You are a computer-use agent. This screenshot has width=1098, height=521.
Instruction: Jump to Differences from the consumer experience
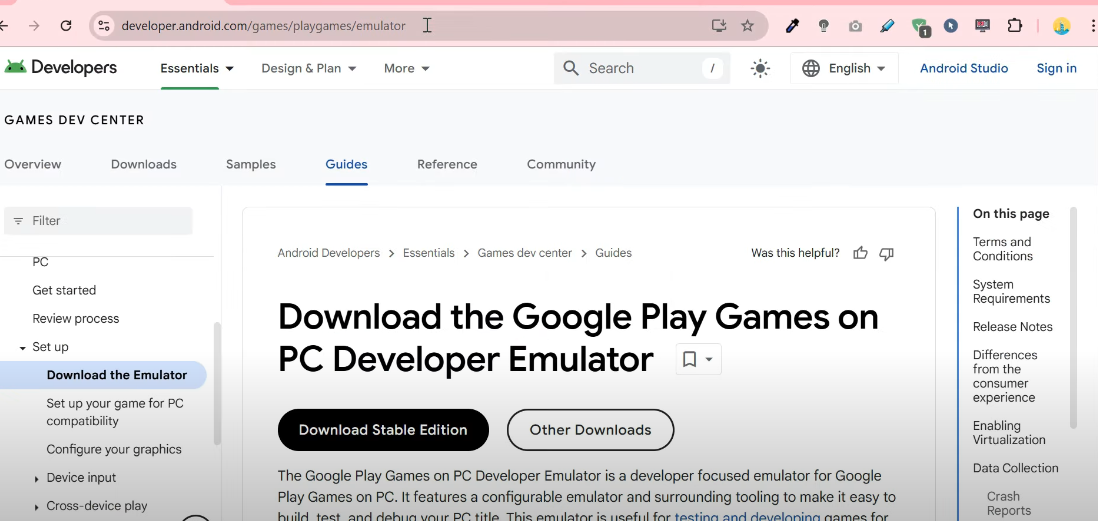1004,376
